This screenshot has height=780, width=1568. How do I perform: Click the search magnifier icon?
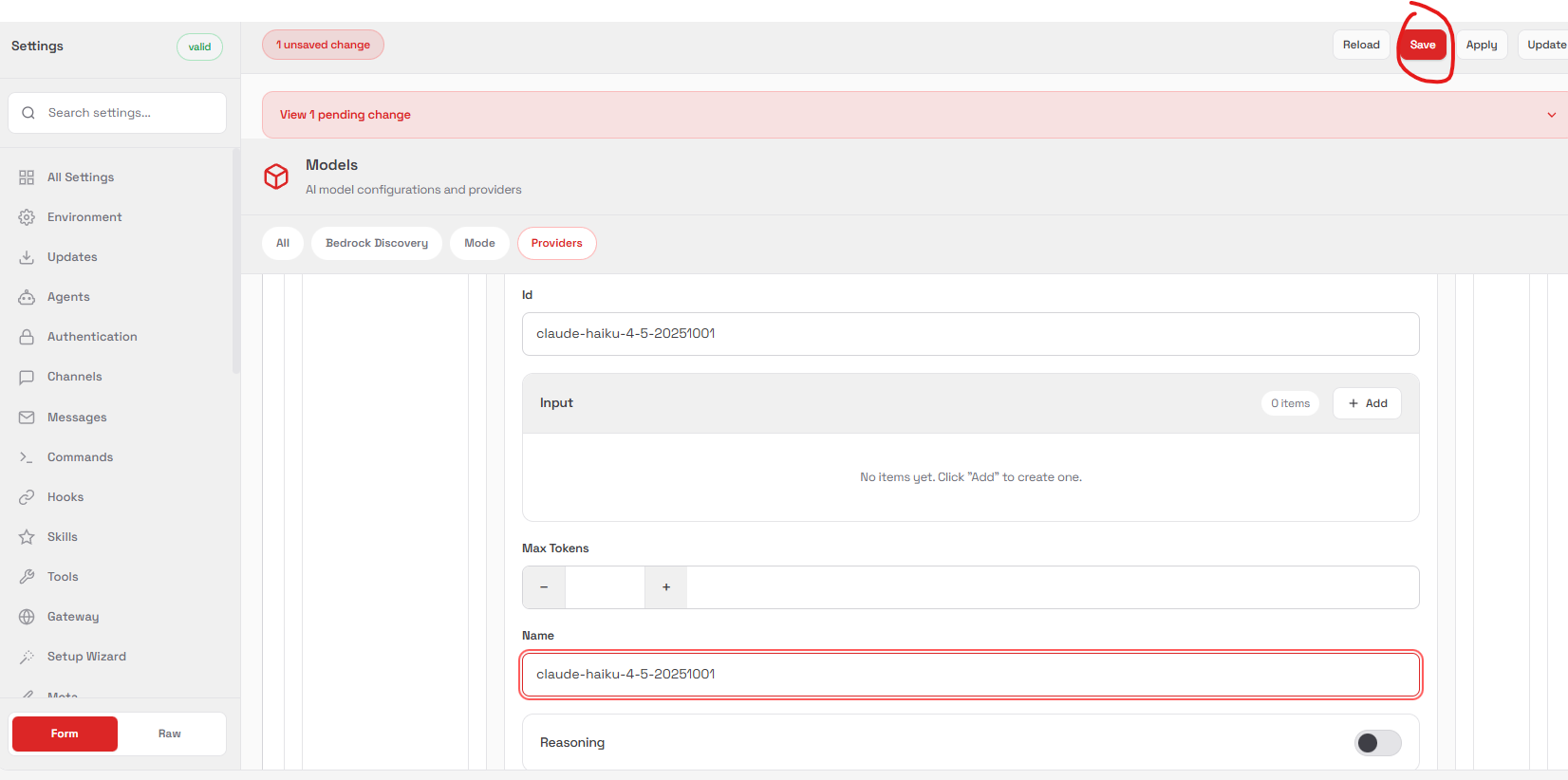[28, 113]
